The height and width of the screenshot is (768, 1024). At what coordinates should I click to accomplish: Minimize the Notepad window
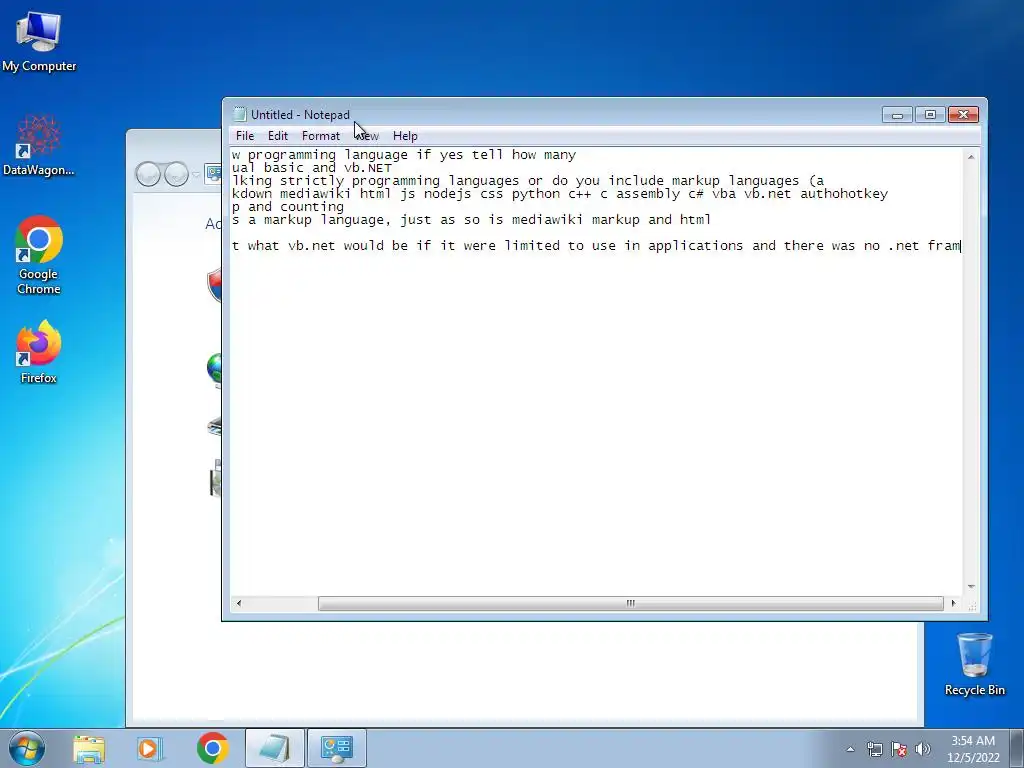coord(897,115)
